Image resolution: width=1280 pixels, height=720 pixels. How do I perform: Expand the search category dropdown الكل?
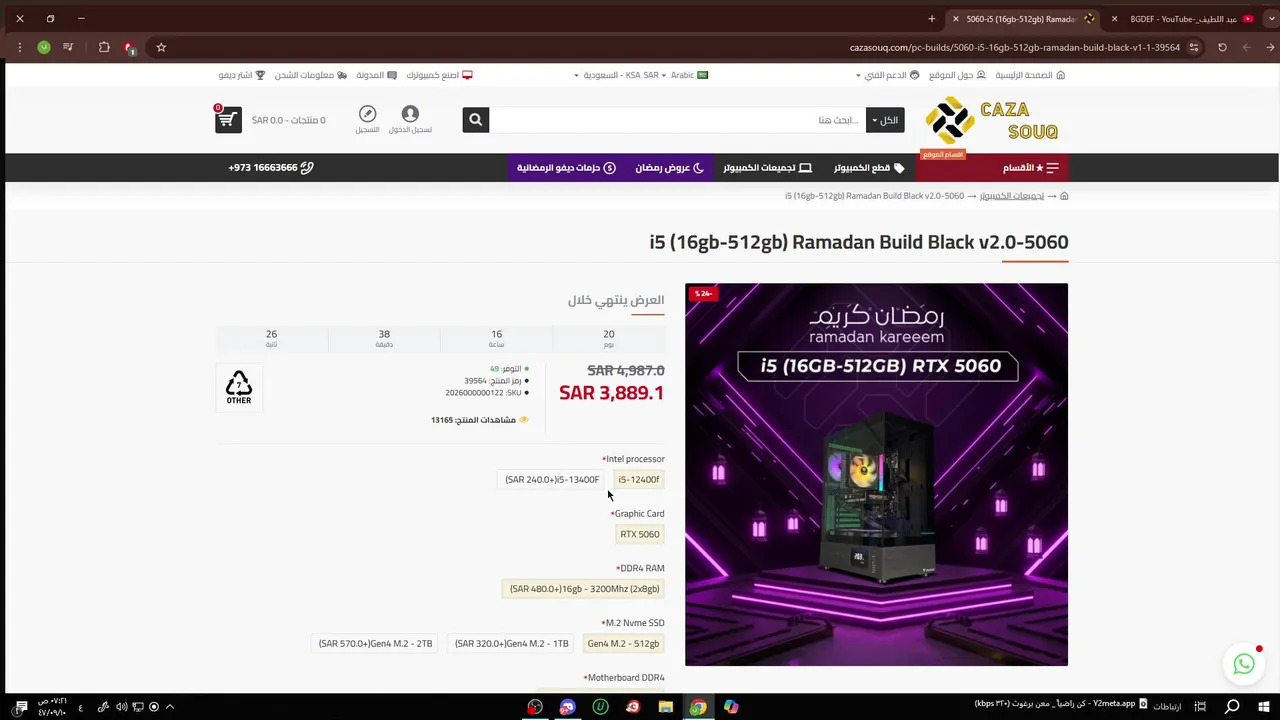pos(885,120)
